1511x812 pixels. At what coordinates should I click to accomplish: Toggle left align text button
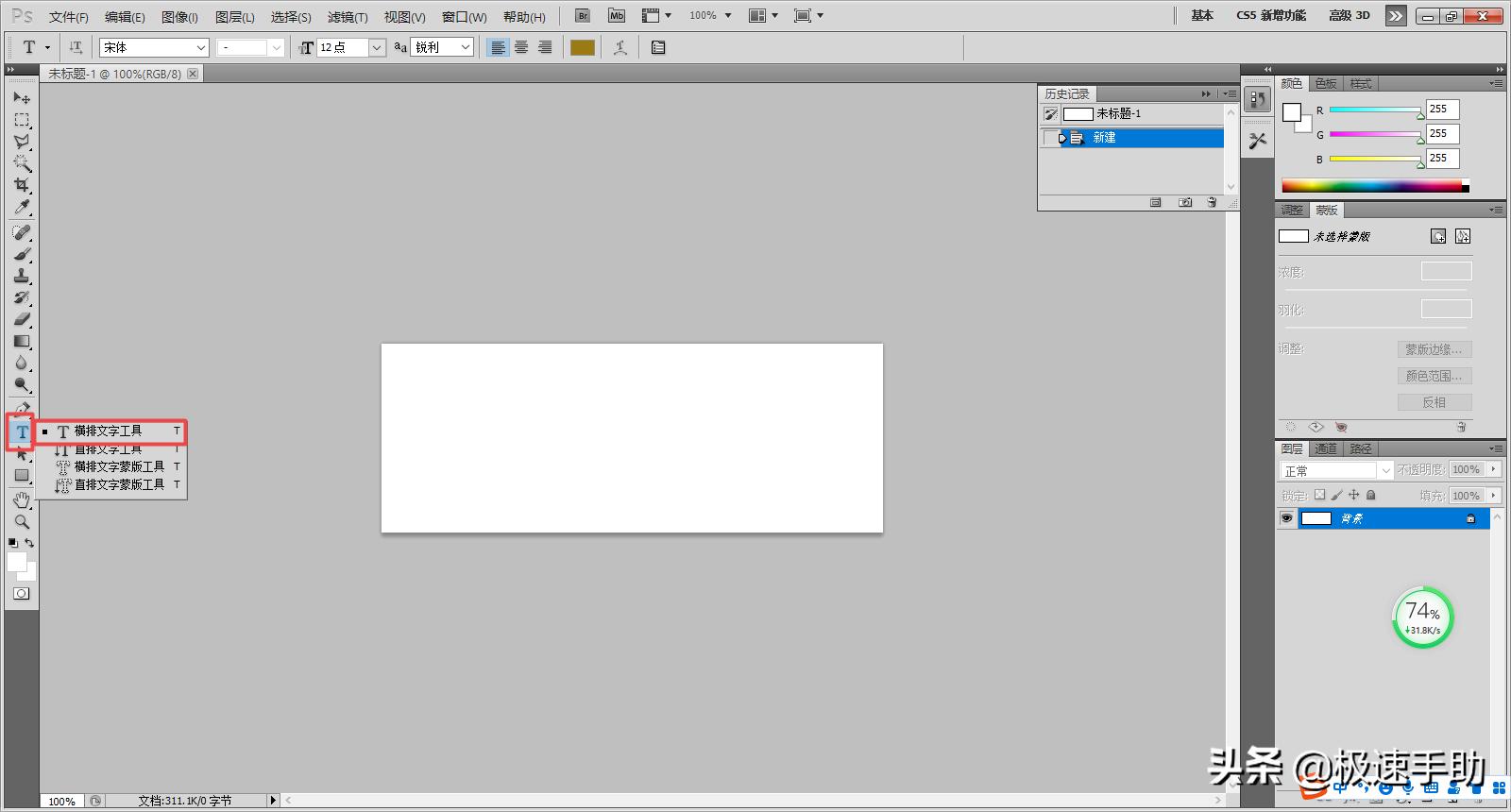click(498, 47)
